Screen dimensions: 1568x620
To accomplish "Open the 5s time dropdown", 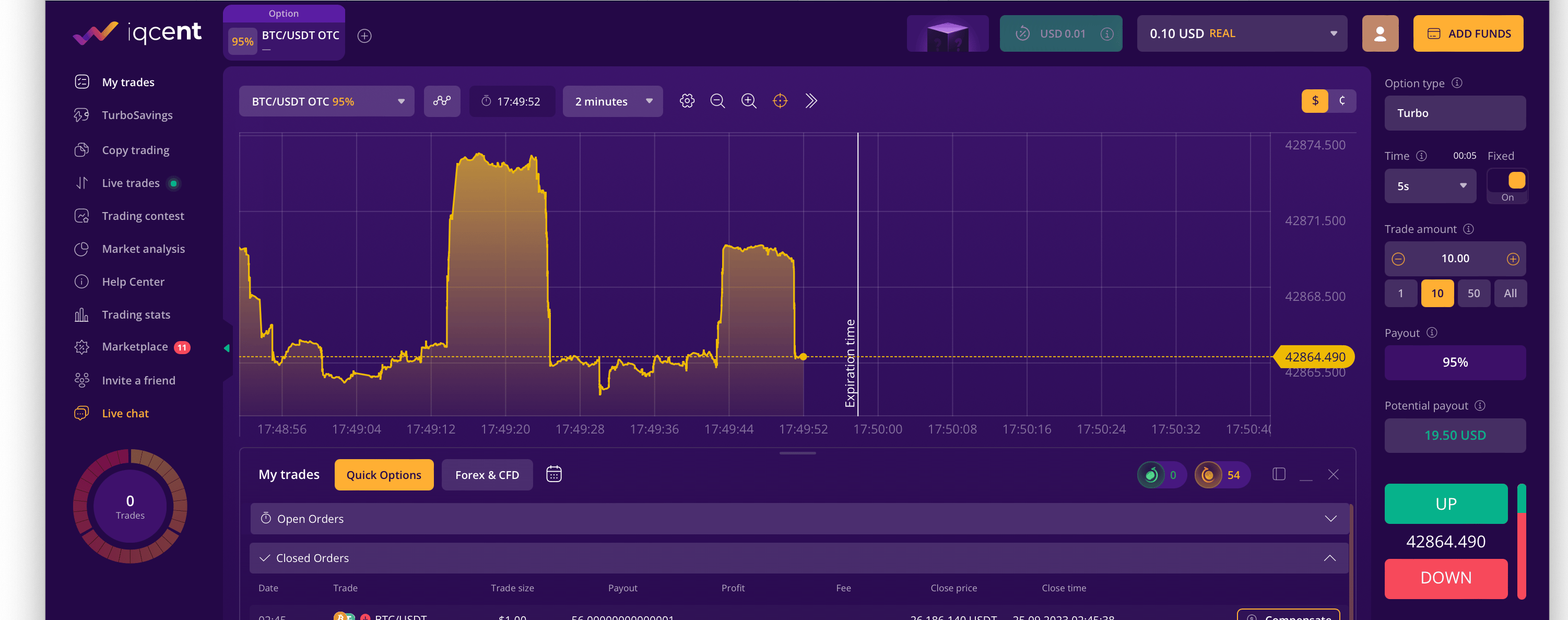I will pos(1430,186).
